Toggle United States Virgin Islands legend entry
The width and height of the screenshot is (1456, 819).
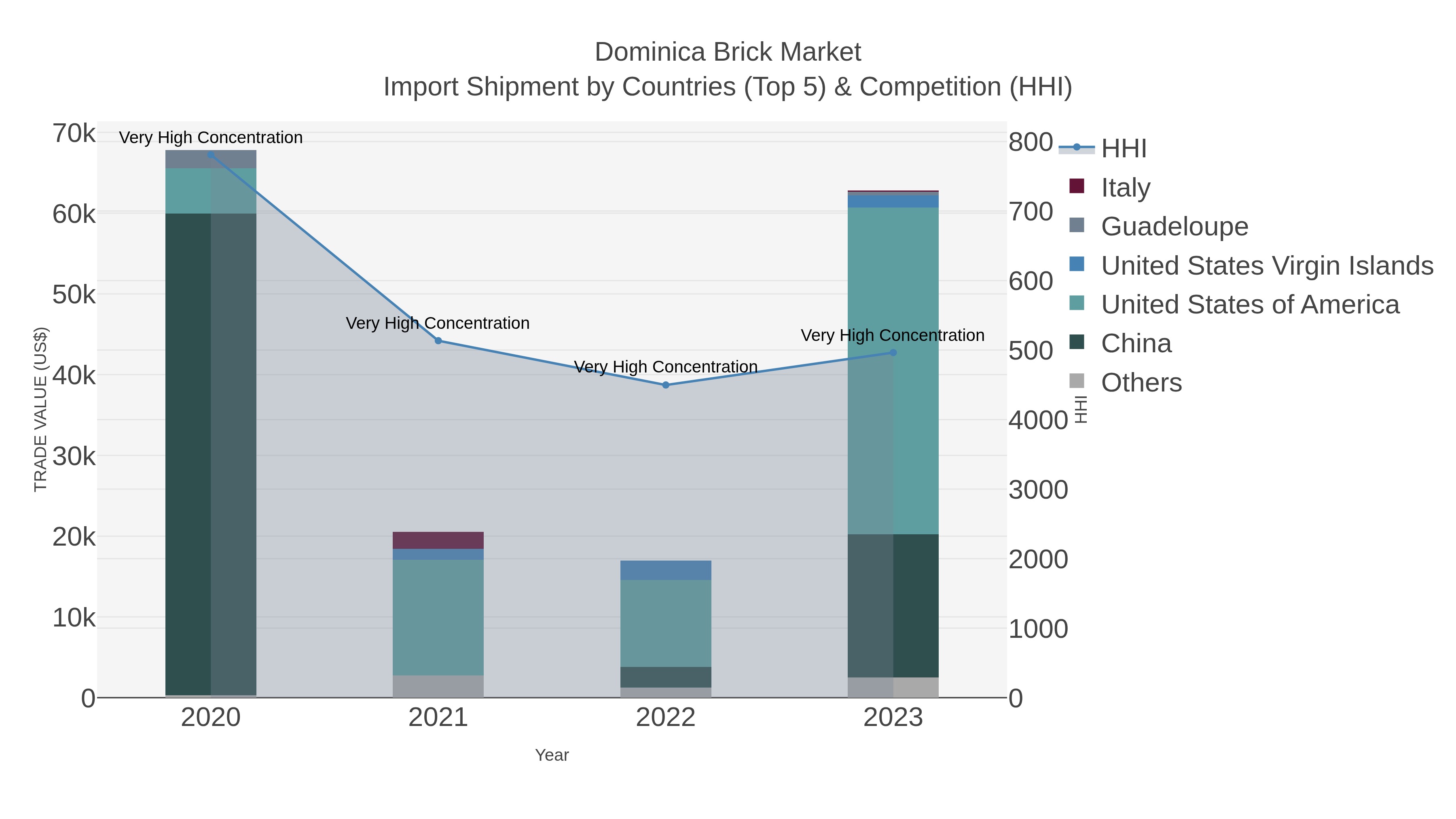(x=1251, y=265)
